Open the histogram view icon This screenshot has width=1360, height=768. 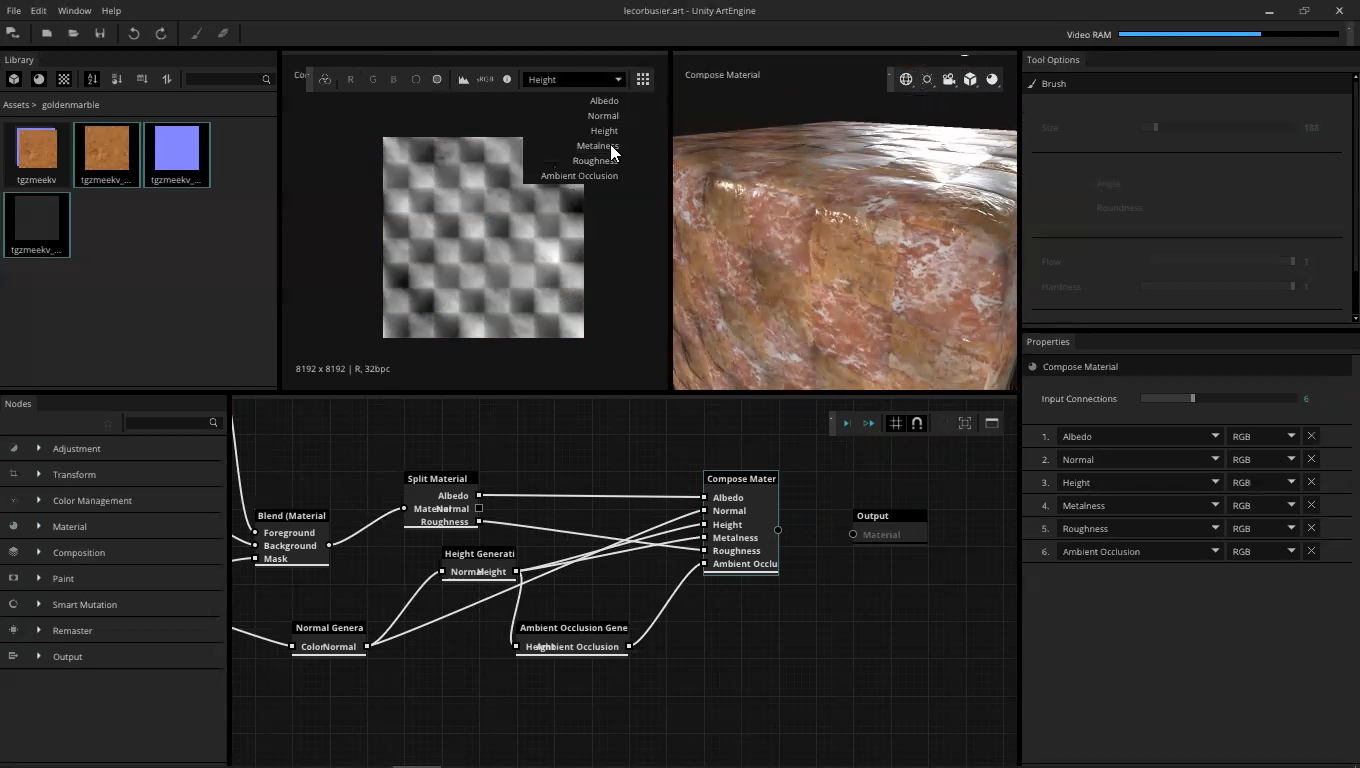(463, 79)
